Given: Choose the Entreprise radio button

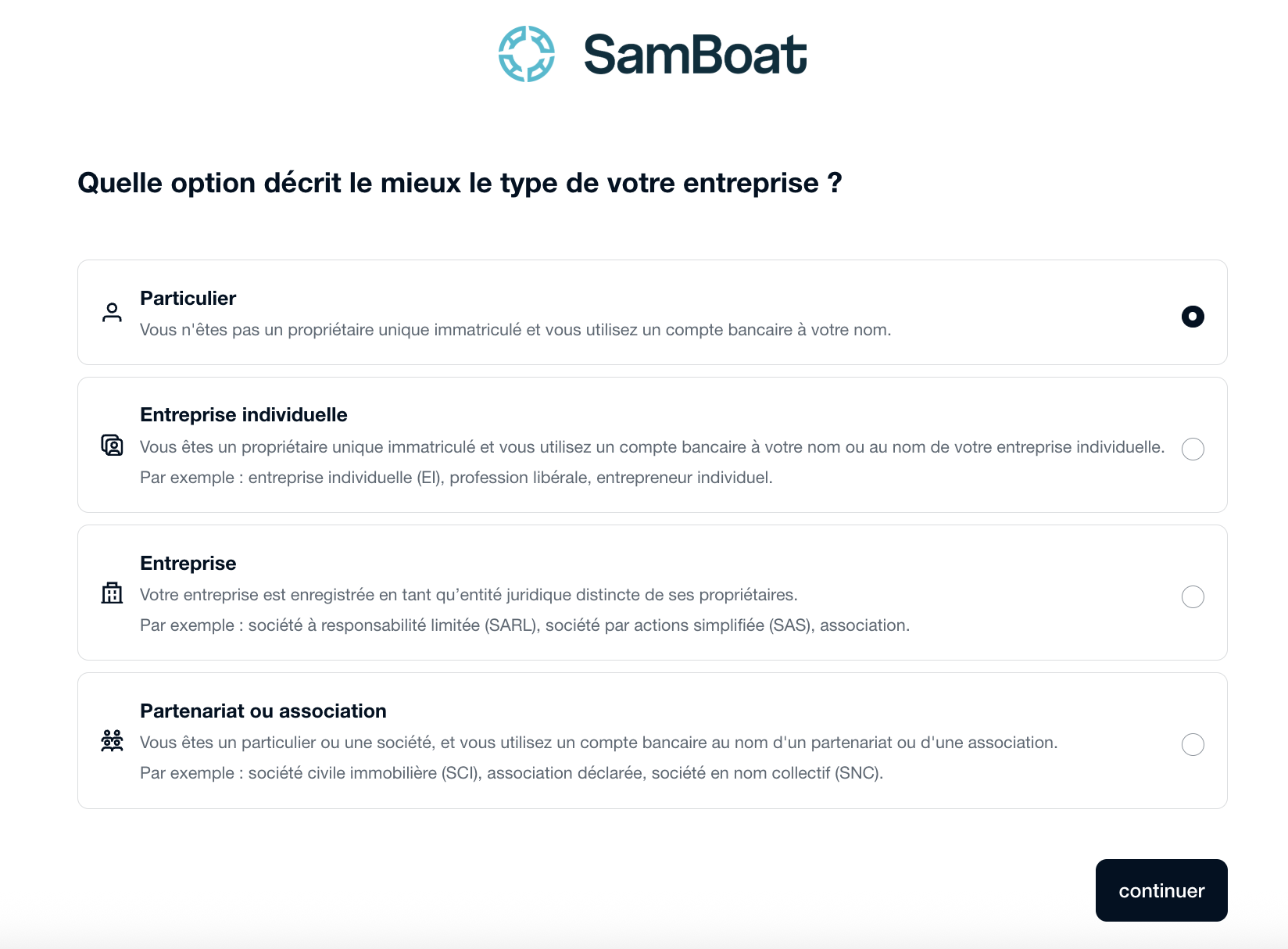Looking at the screenshot, I should (1193, 596).
